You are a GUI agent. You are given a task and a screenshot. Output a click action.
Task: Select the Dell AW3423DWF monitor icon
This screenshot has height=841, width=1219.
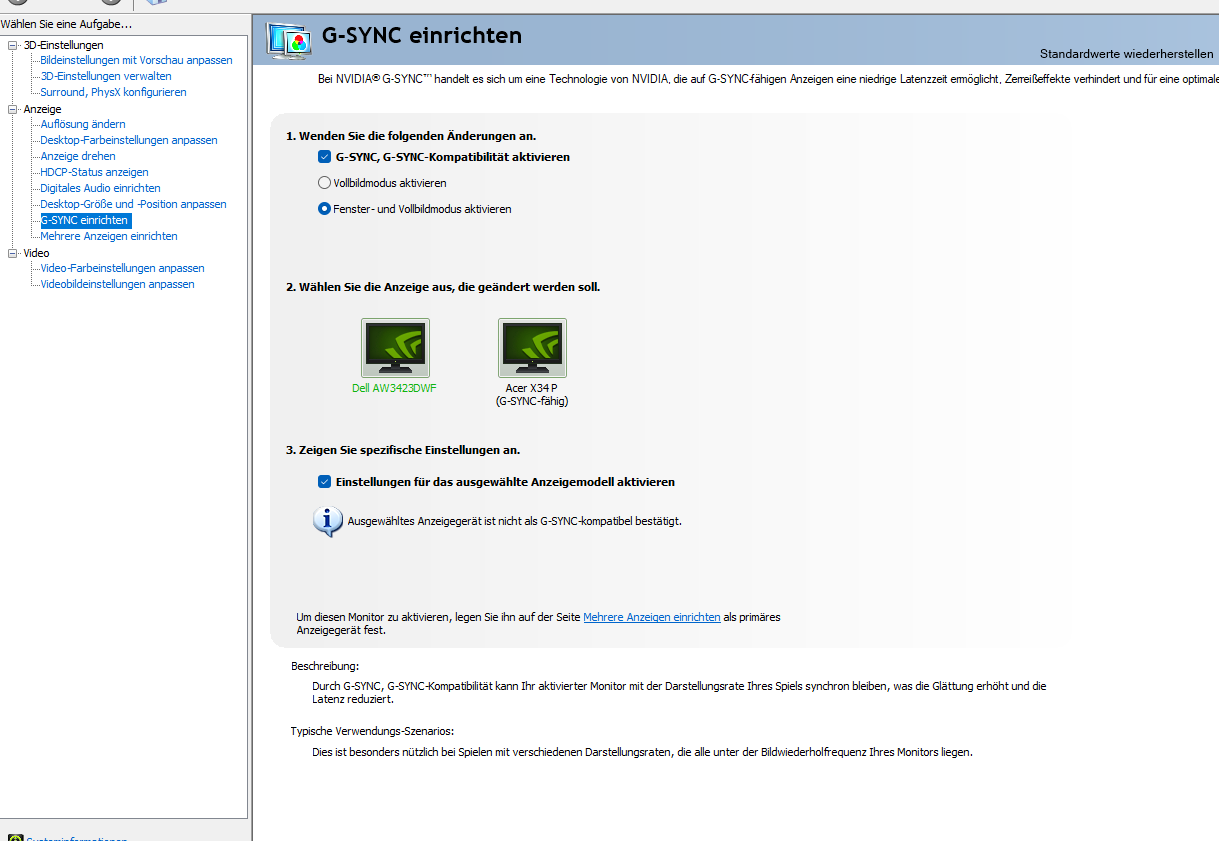pyautogui.click(x=395, y=348)
